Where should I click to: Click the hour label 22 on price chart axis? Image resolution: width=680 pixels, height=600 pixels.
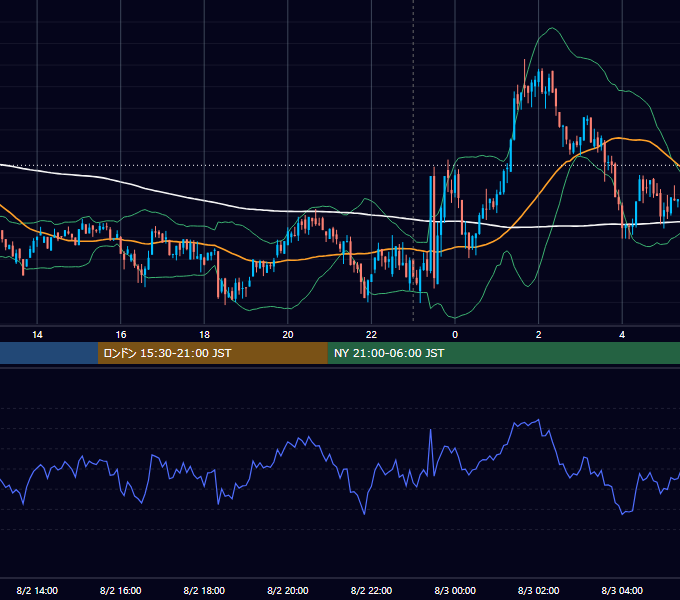click(x=371, y=335)
